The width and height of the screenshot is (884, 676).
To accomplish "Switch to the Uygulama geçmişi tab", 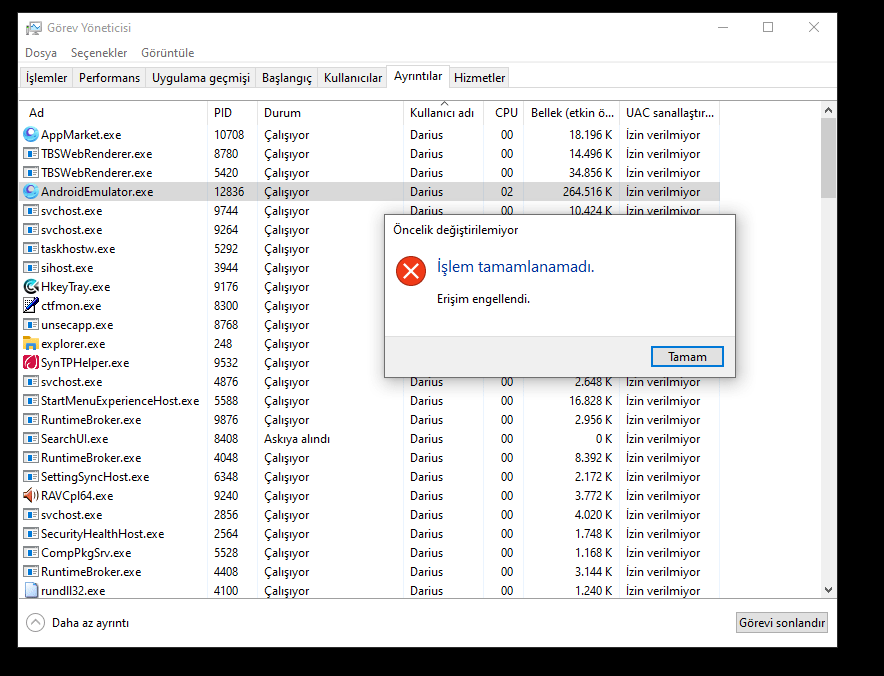I will click(x=201, y=78).
